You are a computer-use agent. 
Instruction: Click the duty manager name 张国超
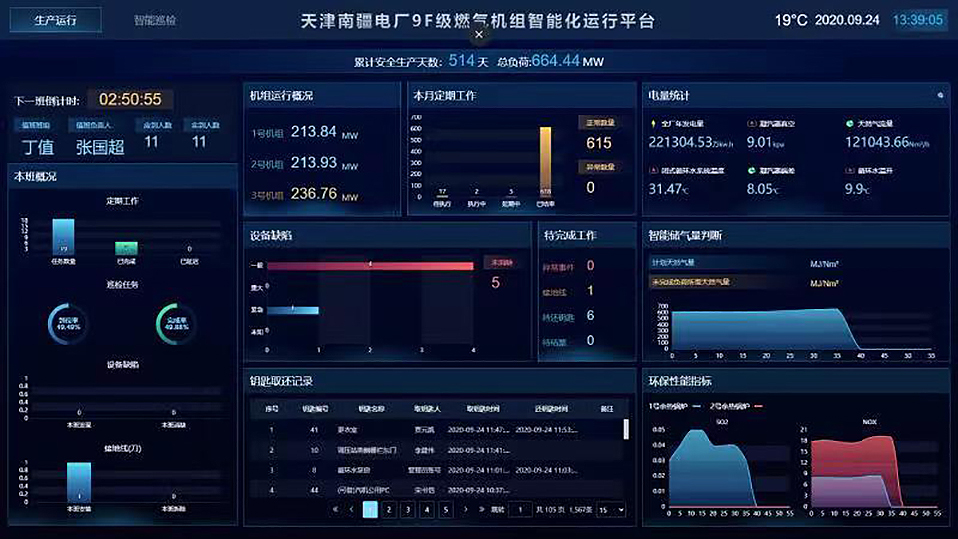click(x=100, y=147)
